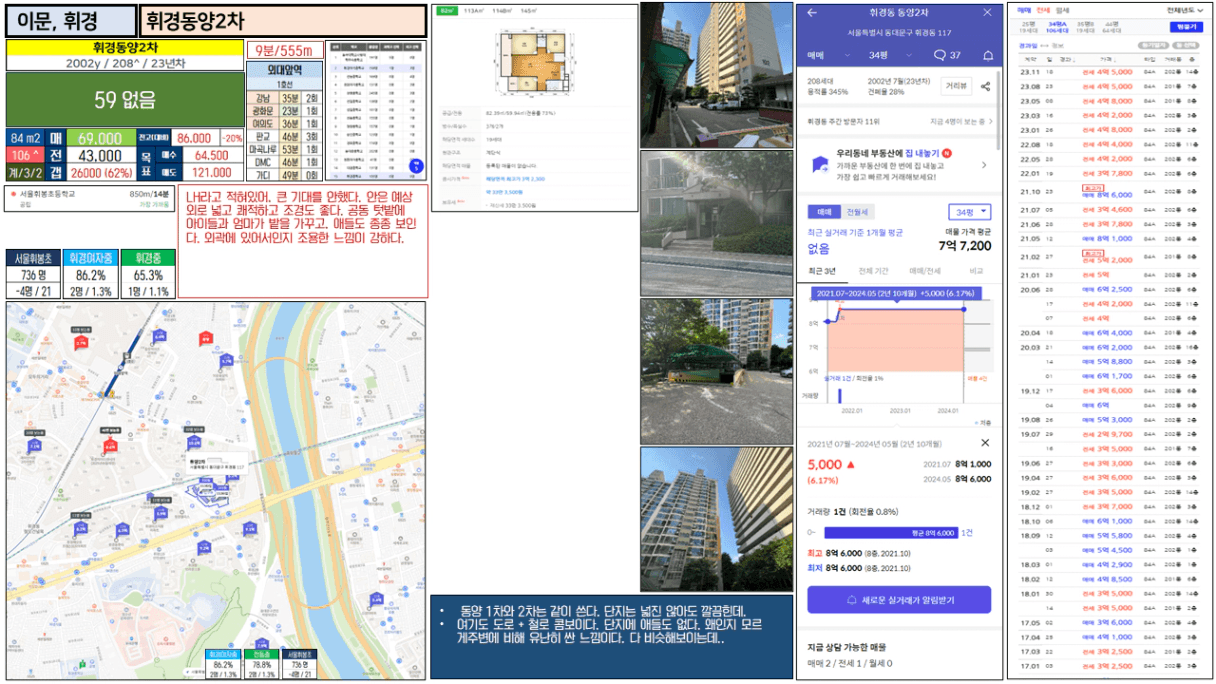Screen dimensions: 1216x684
Task: Click the blue 평형 button in the transaction list
Action: (1187, 27)
